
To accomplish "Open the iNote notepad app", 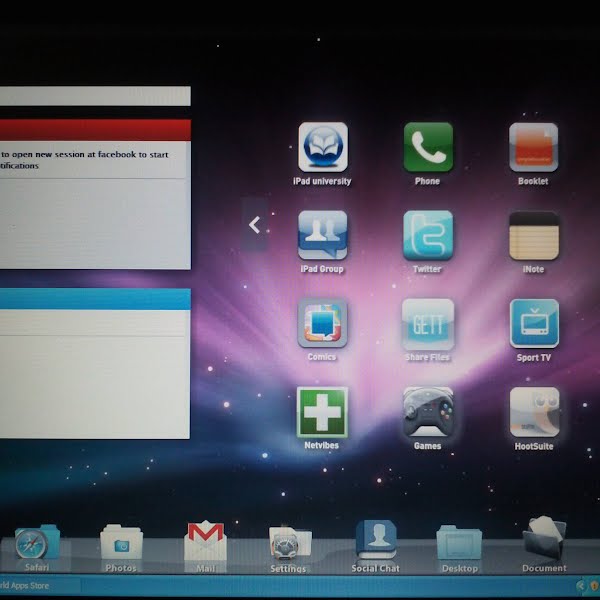I will pos(533,236).
